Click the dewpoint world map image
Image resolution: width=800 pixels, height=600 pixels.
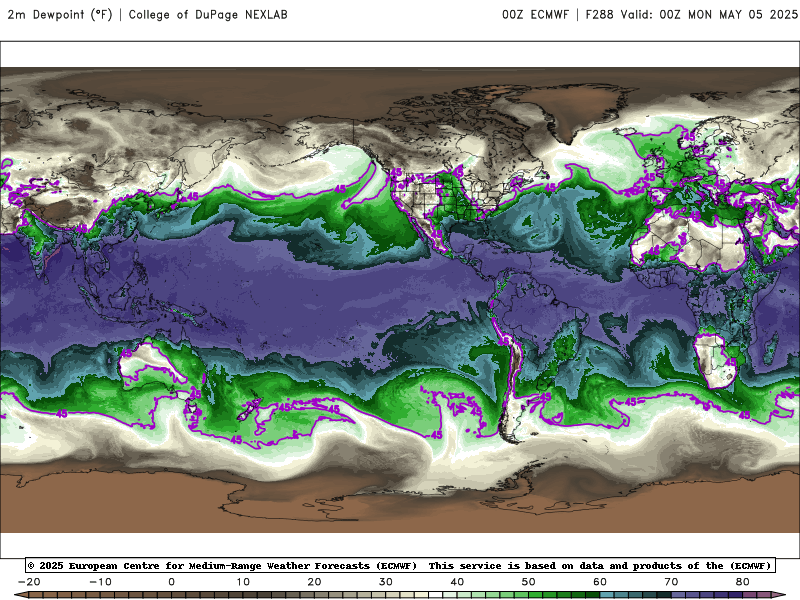400,300
